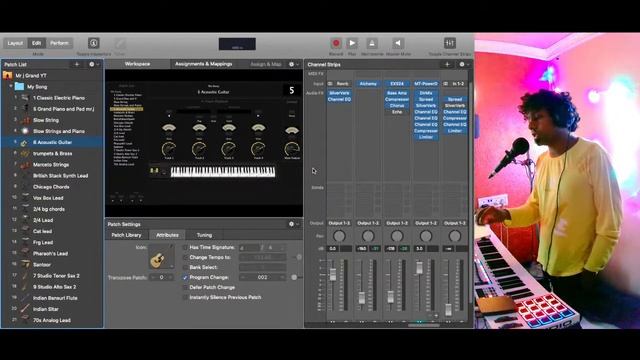Open the Bass Amp effect slot
This screenshot has height=360, width=640.
(397, 93)
